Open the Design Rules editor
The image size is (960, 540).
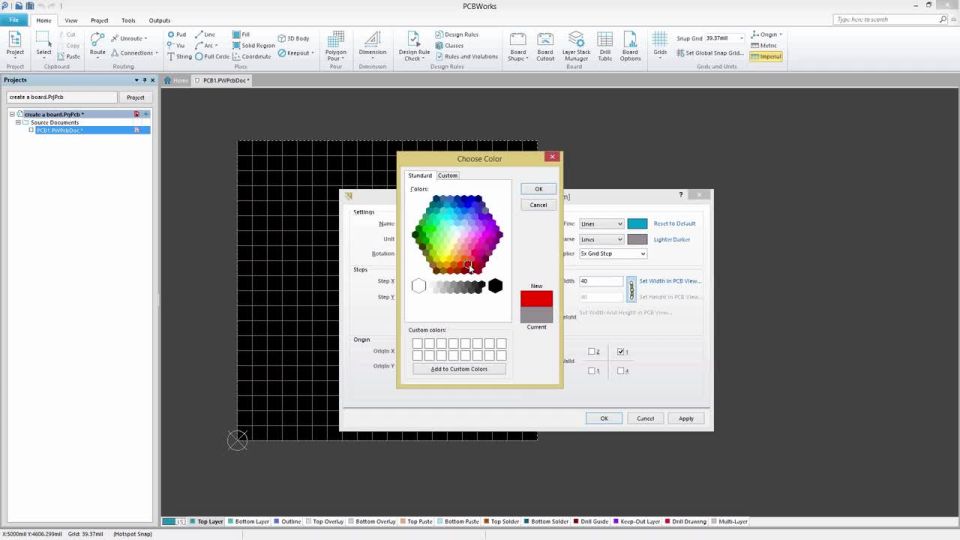click(457, 35)
